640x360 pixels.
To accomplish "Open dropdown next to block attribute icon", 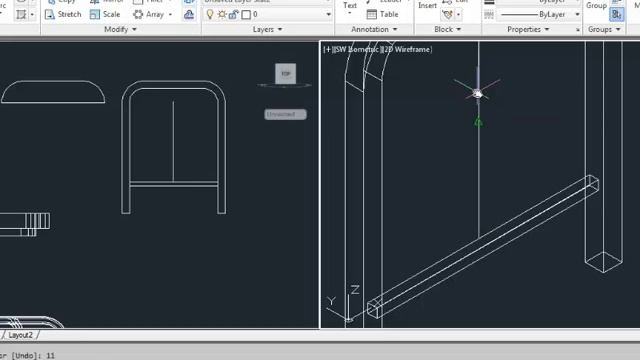I will coord(458,15).
